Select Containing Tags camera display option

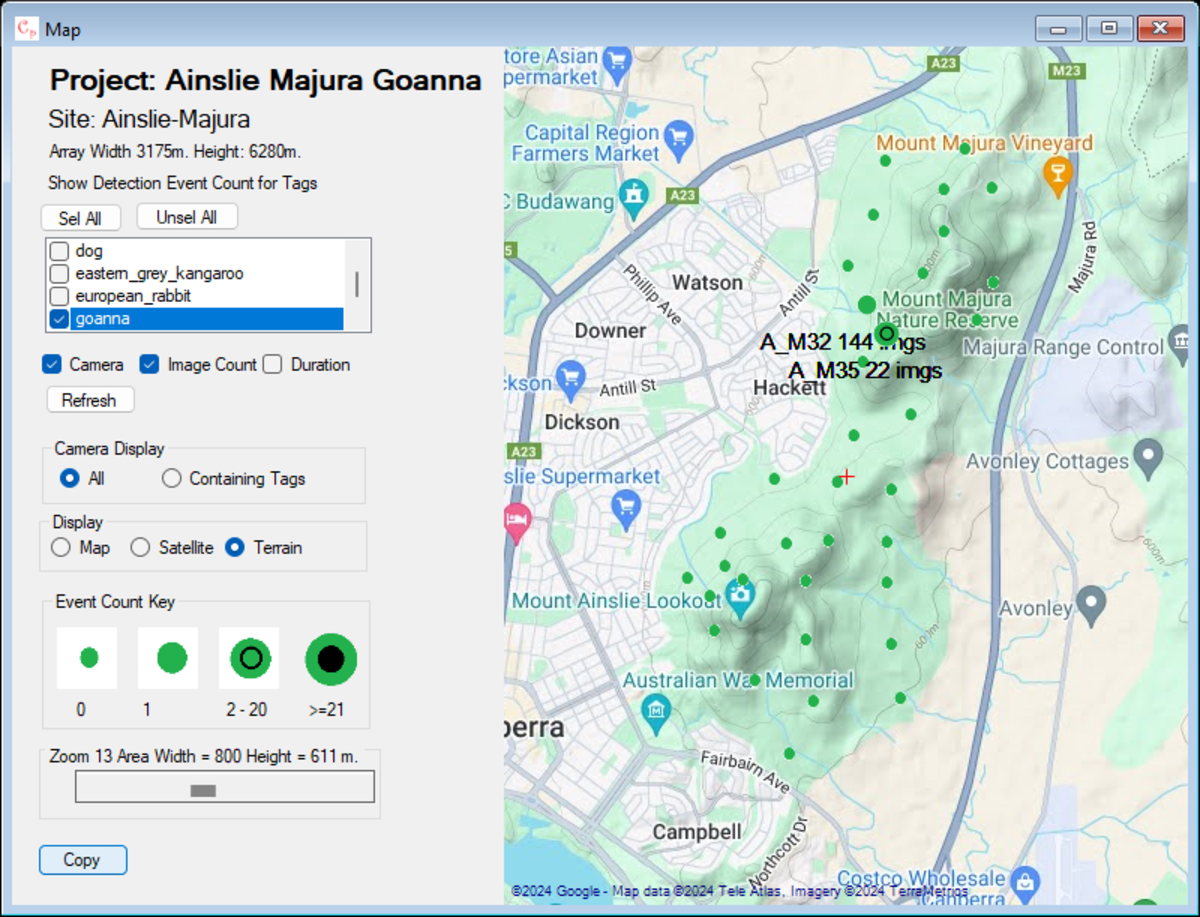[171, 478]
